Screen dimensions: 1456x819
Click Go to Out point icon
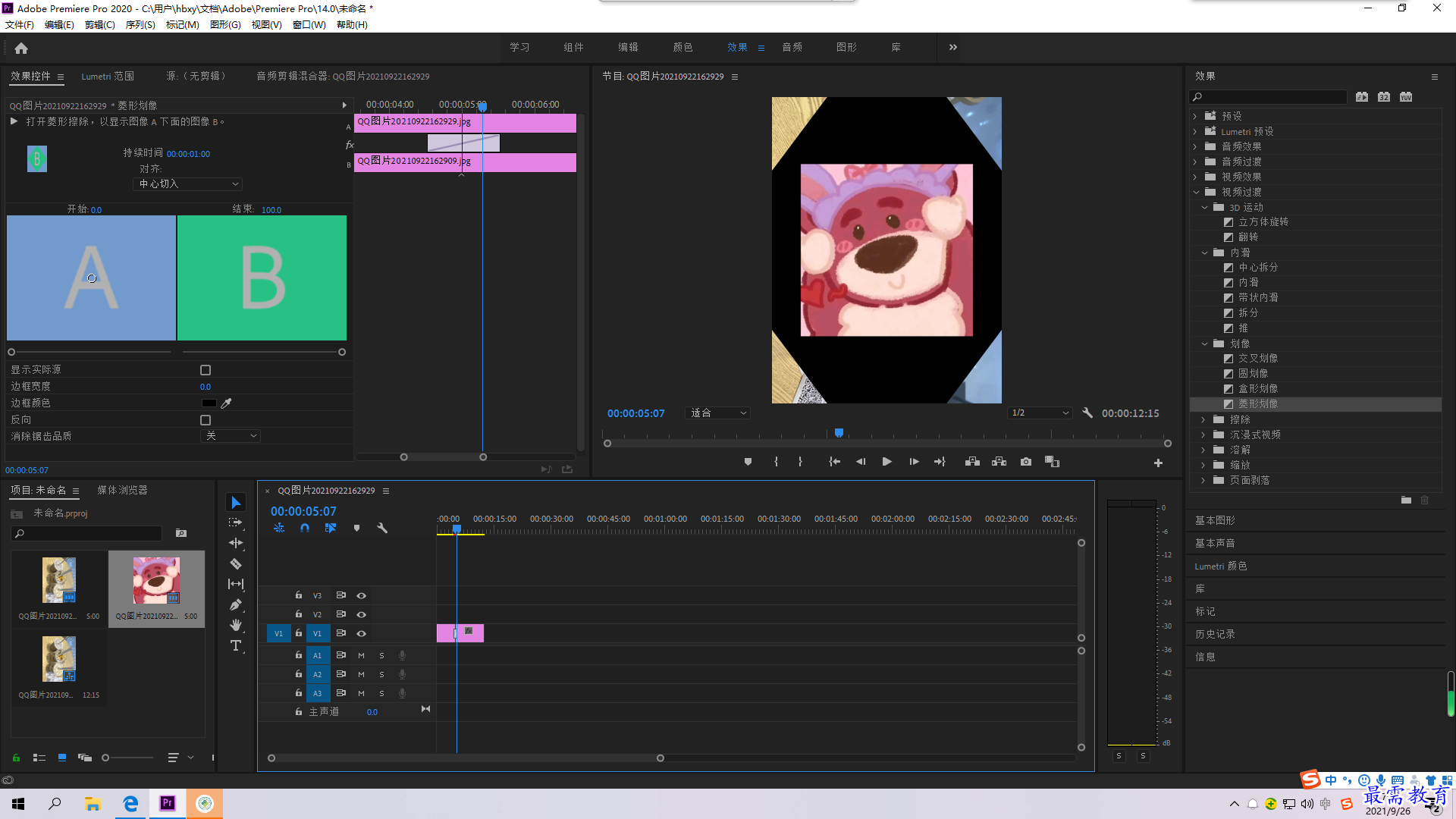(940, 462)
